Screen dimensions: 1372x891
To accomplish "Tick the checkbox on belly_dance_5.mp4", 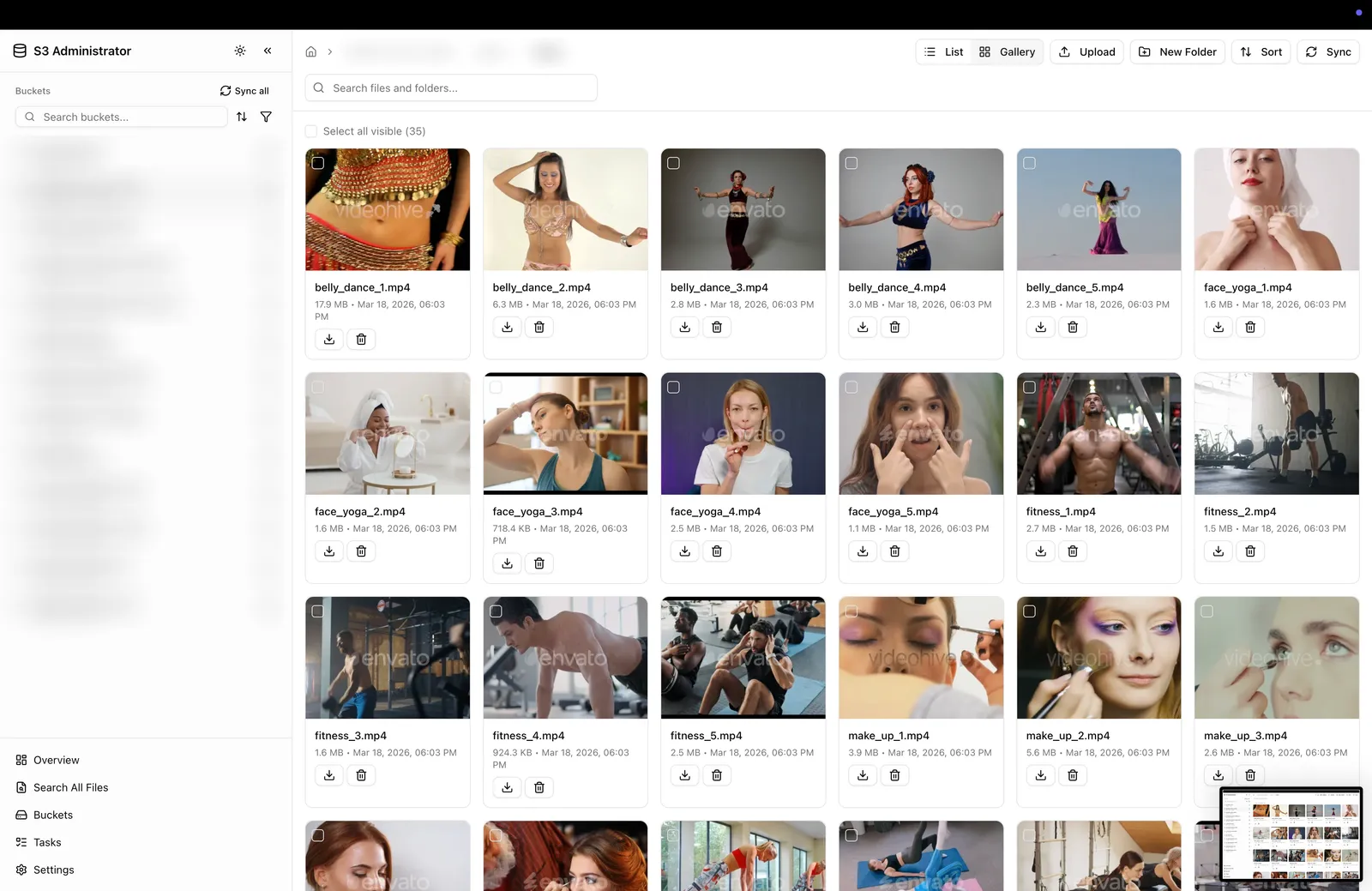I will [x=1030, y=163].
